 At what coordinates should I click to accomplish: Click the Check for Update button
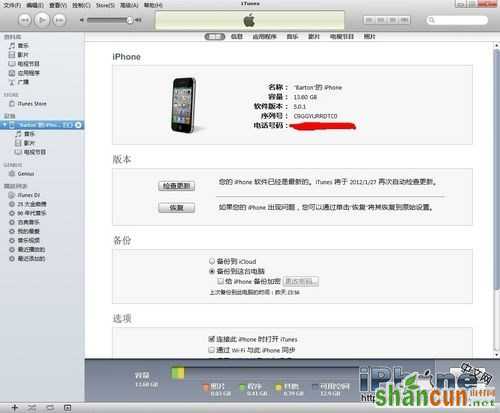pyautogui.click(x=177, y=186)
